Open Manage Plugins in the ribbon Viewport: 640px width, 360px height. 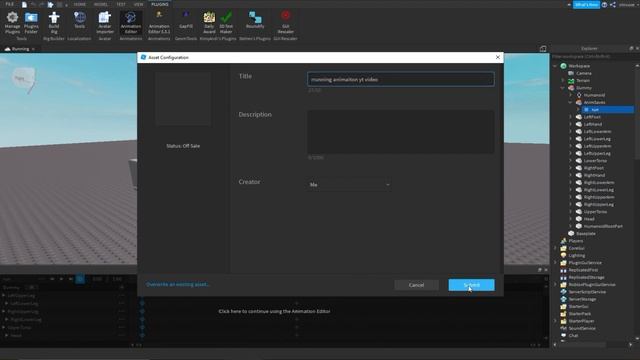[12, 22]
